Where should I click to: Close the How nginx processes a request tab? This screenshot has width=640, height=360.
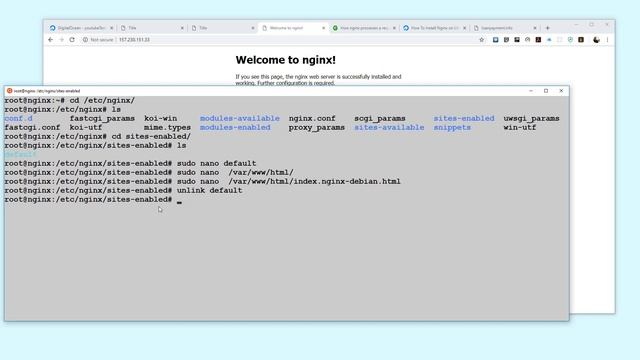(394, 28)
